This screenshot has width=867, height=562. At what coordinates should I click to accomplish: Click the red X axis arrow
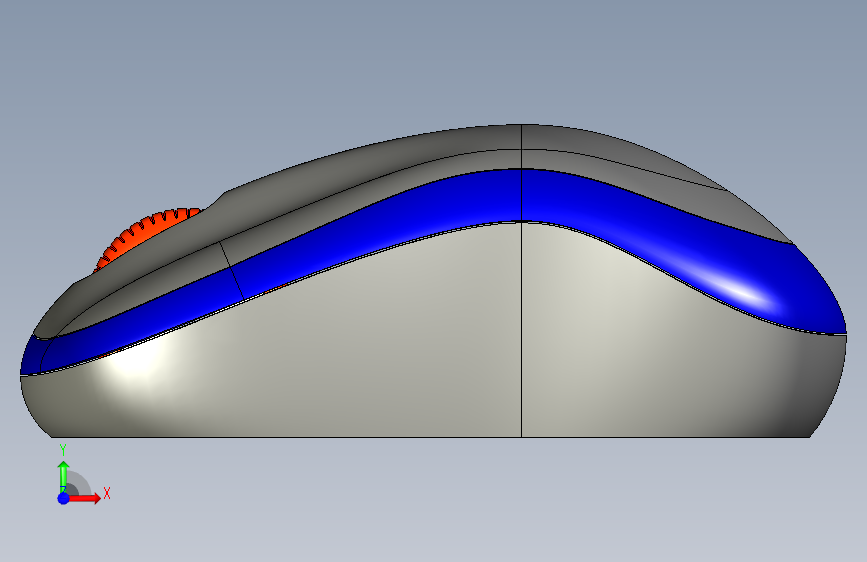pyautogui.click(x=84, y=498)
